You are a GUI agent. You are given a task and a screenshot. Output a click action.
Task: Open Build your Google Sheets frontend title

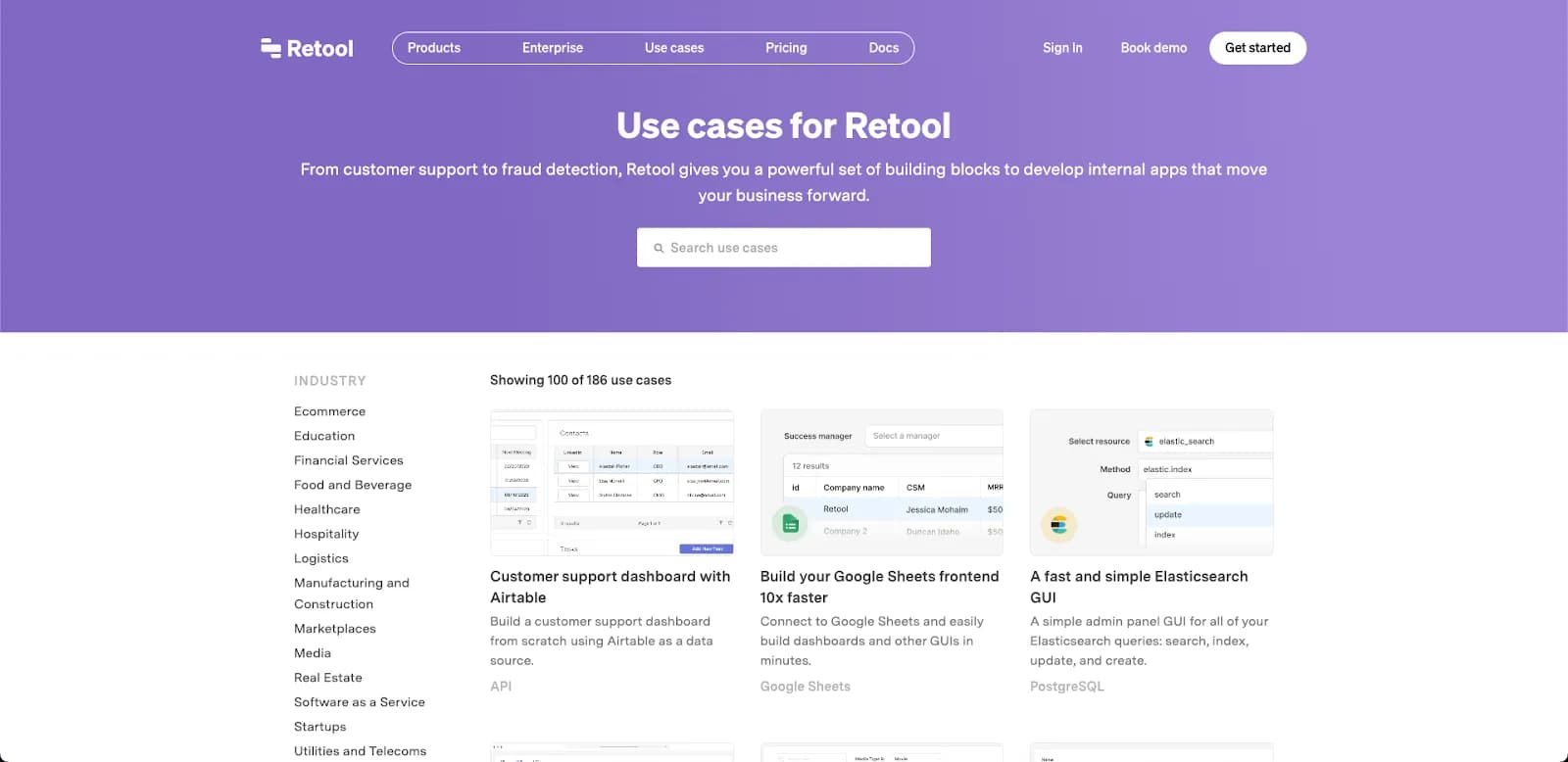(880, 587)
